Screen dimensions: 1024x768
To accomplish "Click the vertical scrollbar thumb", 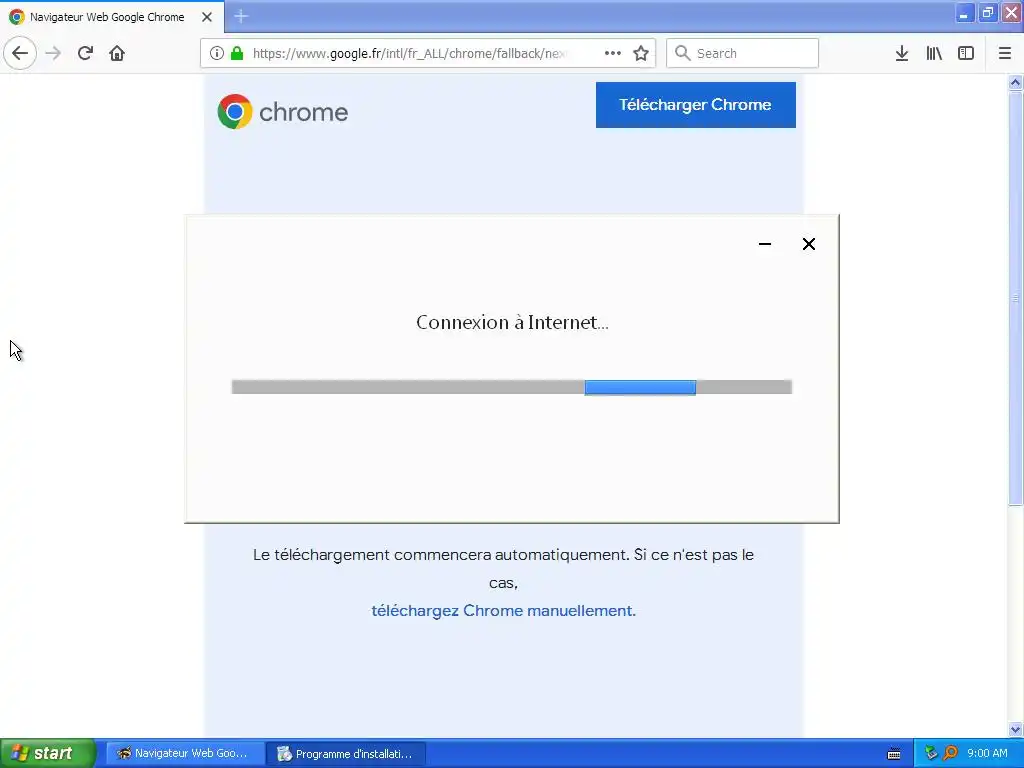I will pos(1015,298).
